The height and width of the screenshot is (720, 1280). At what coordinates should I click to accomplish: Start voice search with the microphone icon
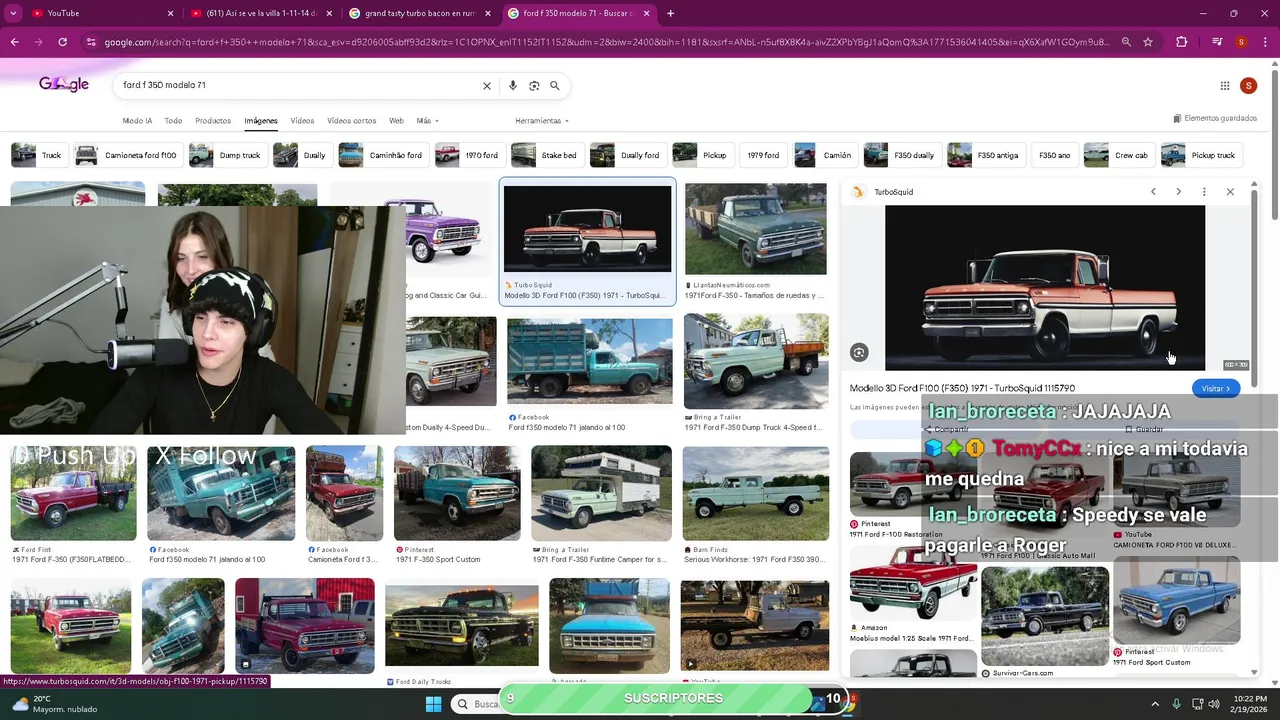pyautogui.click(x=513, y=86)
